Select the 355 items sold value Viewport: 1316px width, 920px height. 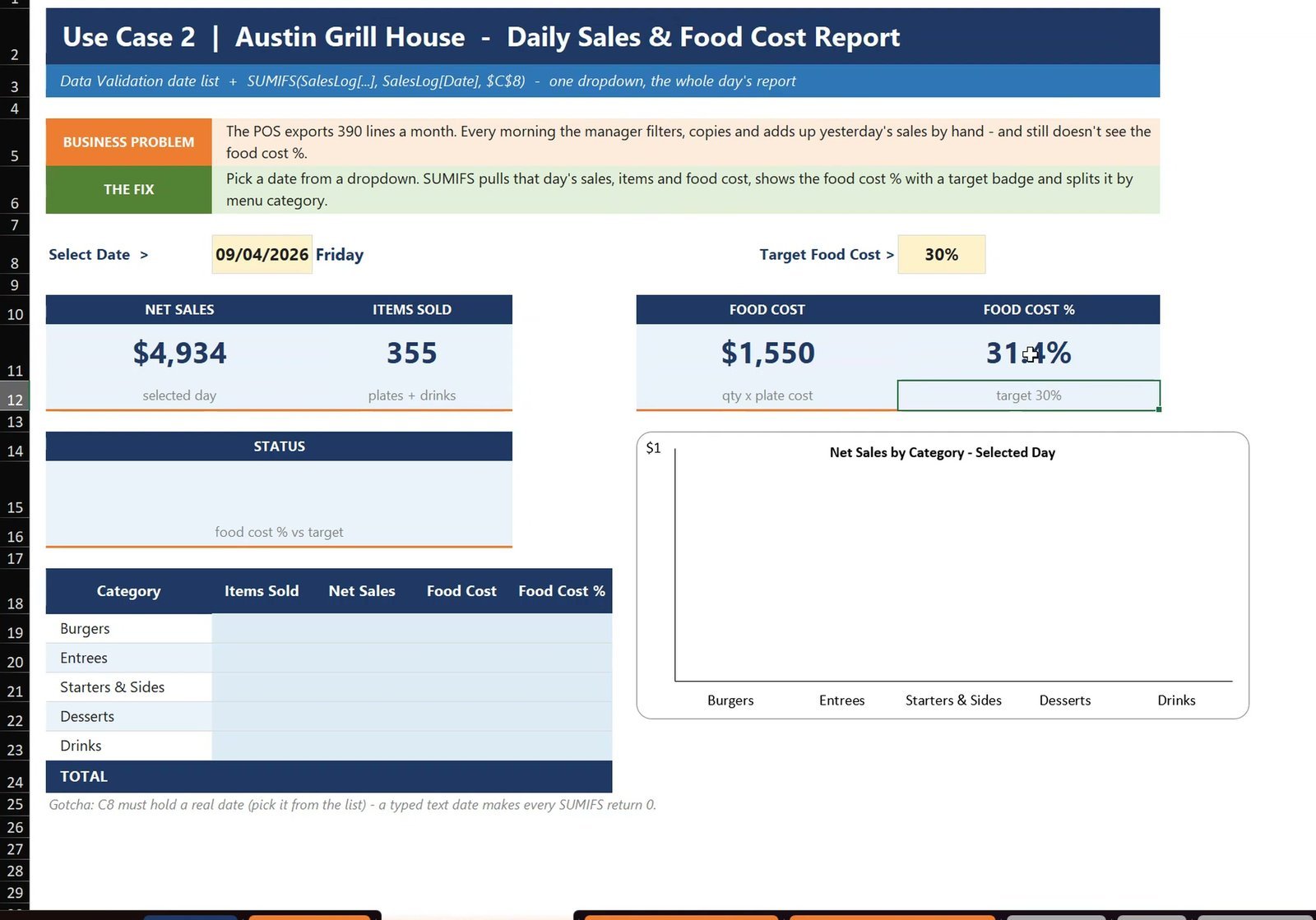click(x=412, y=353)
